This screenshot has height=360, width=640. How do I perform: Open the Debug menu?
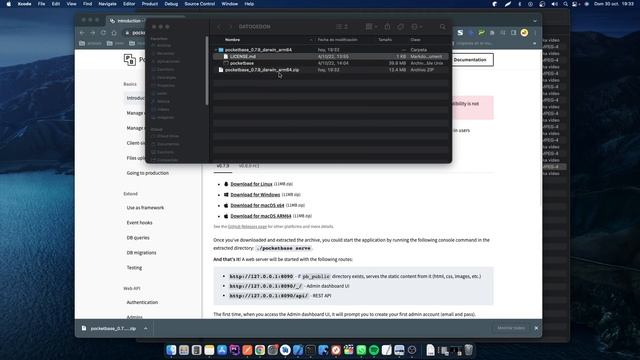(171, 4)
